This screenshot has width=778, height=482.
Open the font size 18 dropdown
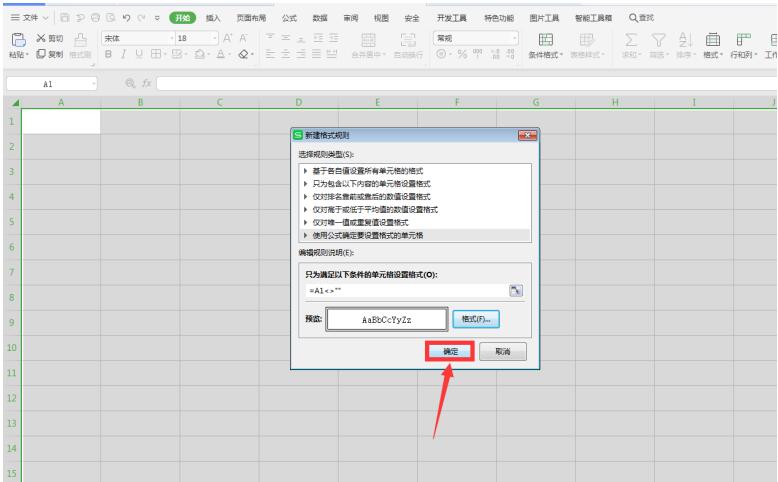coord(214,38)
